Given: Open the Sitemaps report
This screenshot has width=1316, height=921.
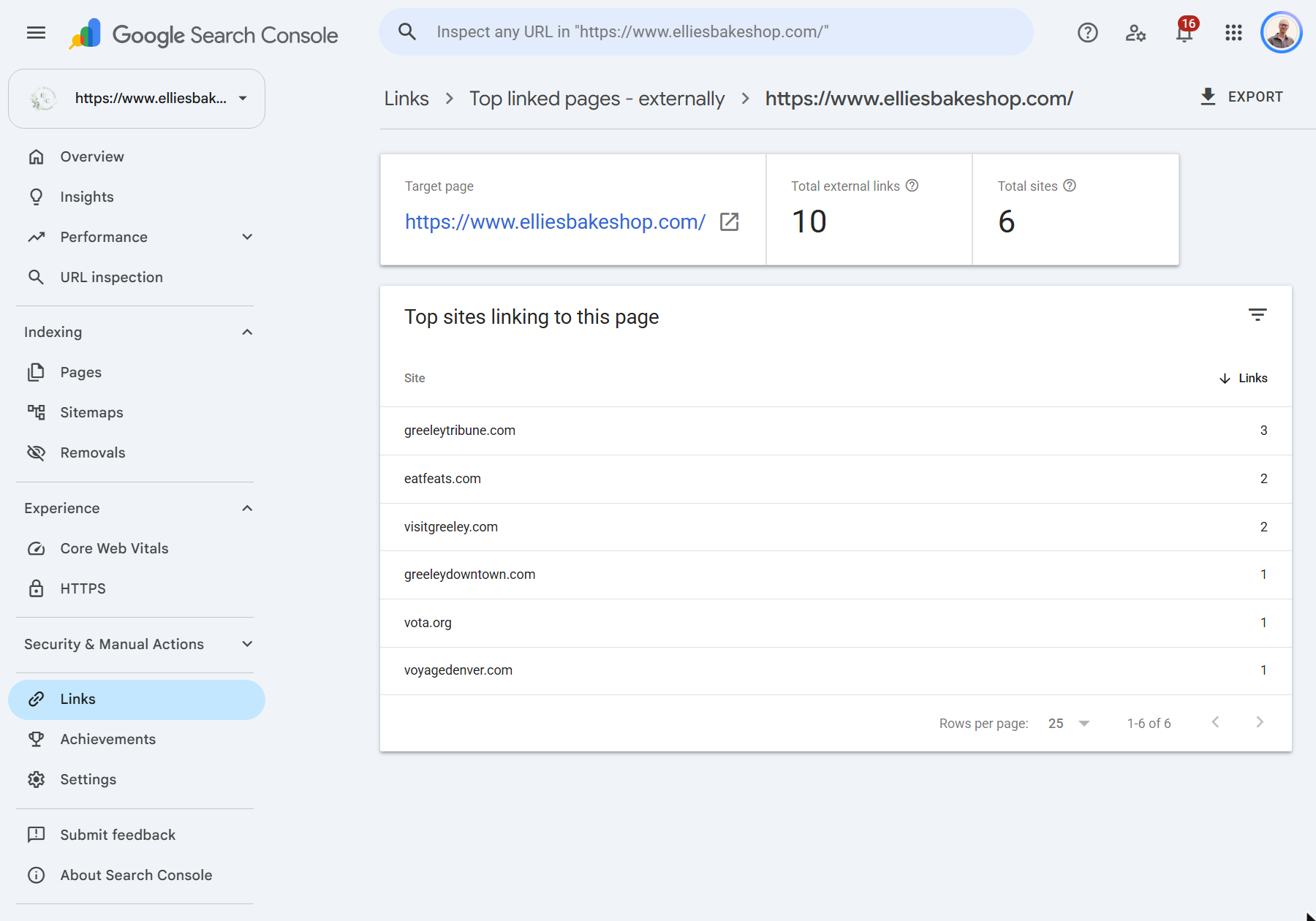Looking at the screenshot, I should 137,412.
